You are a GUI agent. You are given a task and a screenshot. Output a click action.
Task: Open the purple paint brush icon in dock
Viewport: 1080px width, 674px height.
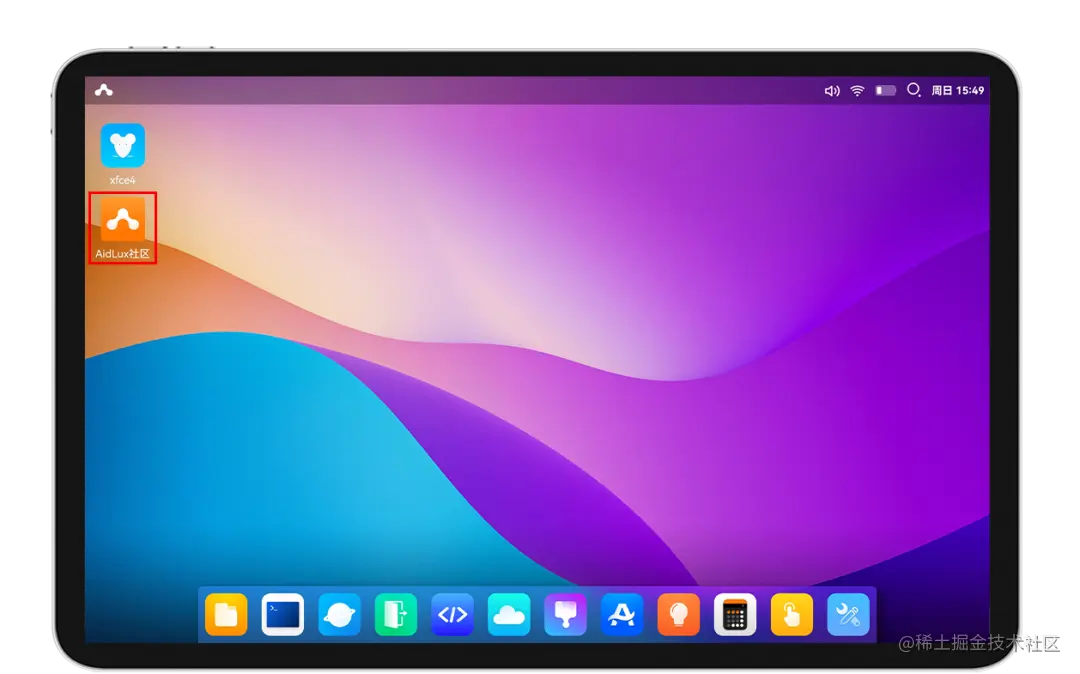coord(565,614)
